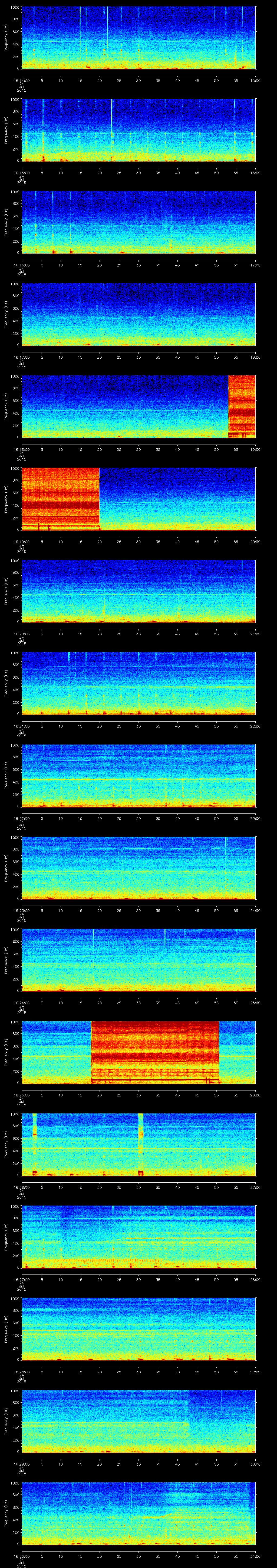Click the 30-second tick label under the 16:20 panel
Screen dimensions: 277x1568
point(138,634)
